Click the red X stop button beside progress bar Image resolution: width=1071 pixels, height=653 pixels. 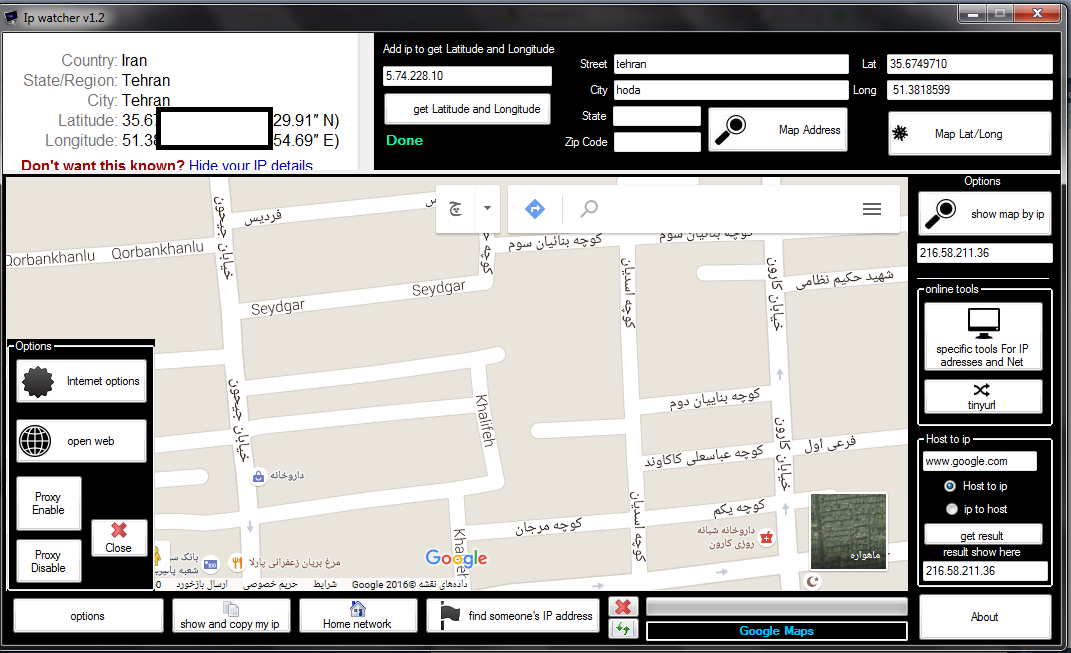click(623, 607)
